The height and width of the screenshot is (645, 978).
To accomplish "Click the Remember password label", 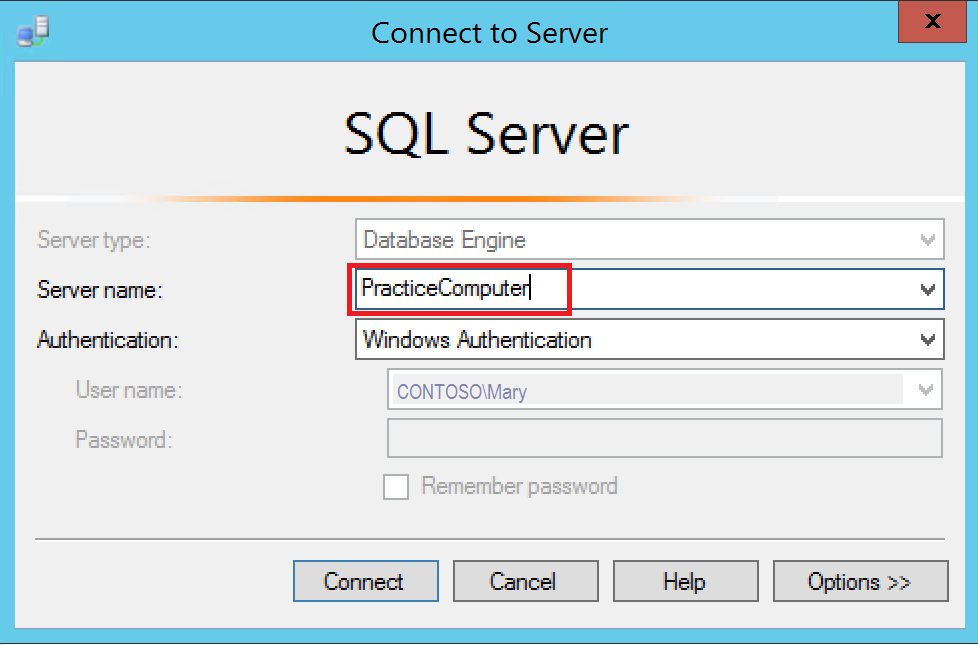I will pos(520,486).
